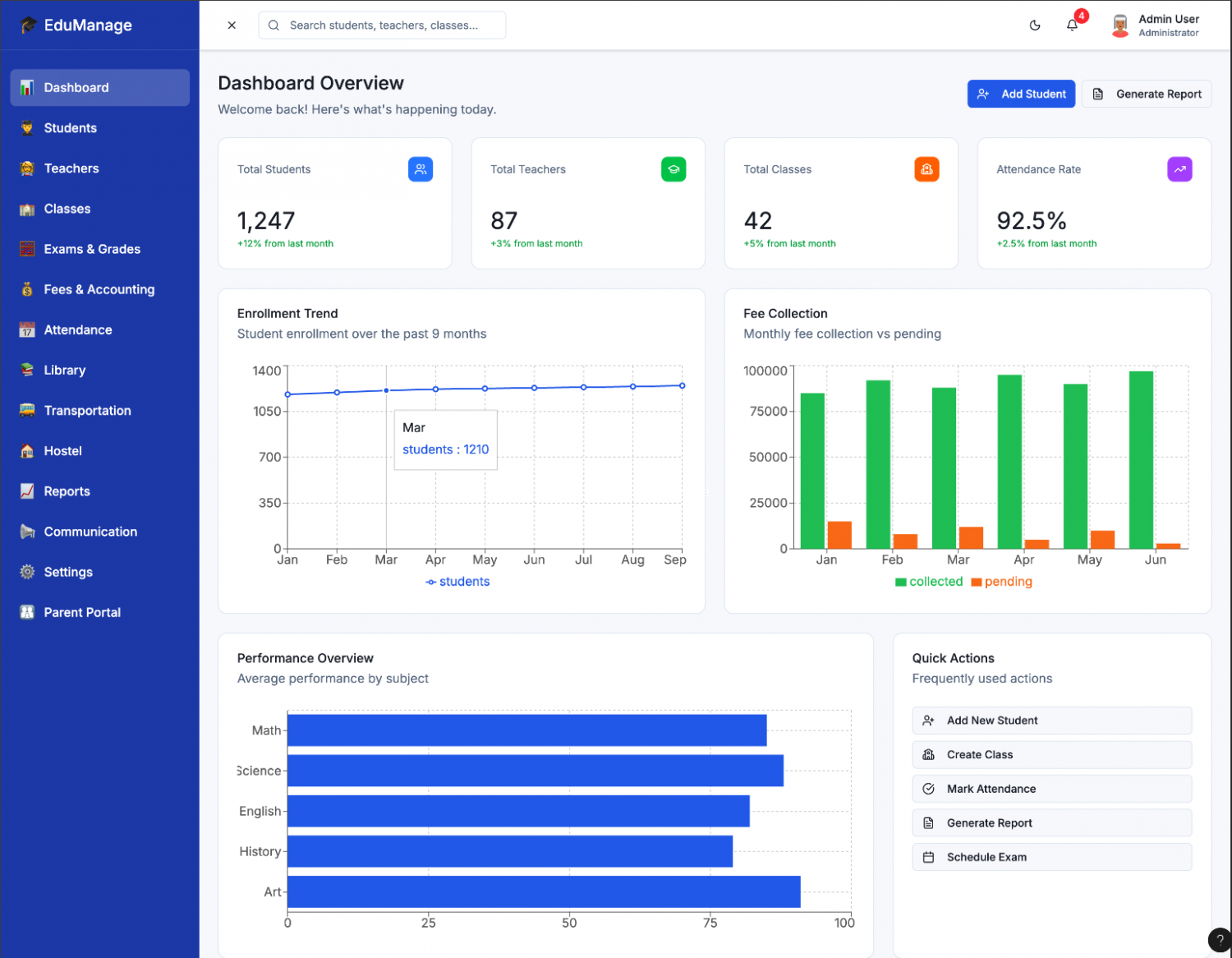Click the orange Total Classes icon
1232x958 pixels.
[926, 169]
